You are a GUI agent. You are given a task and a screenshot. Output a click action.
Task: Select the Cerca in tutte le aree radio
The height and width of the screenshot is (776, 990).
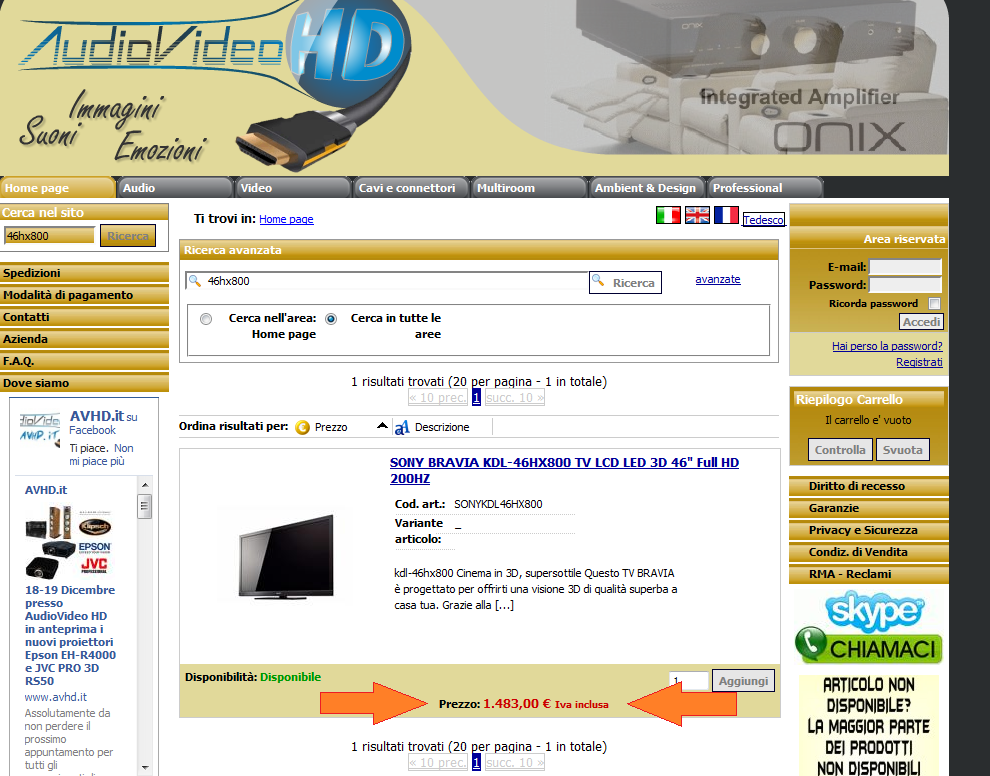[331, 319]
